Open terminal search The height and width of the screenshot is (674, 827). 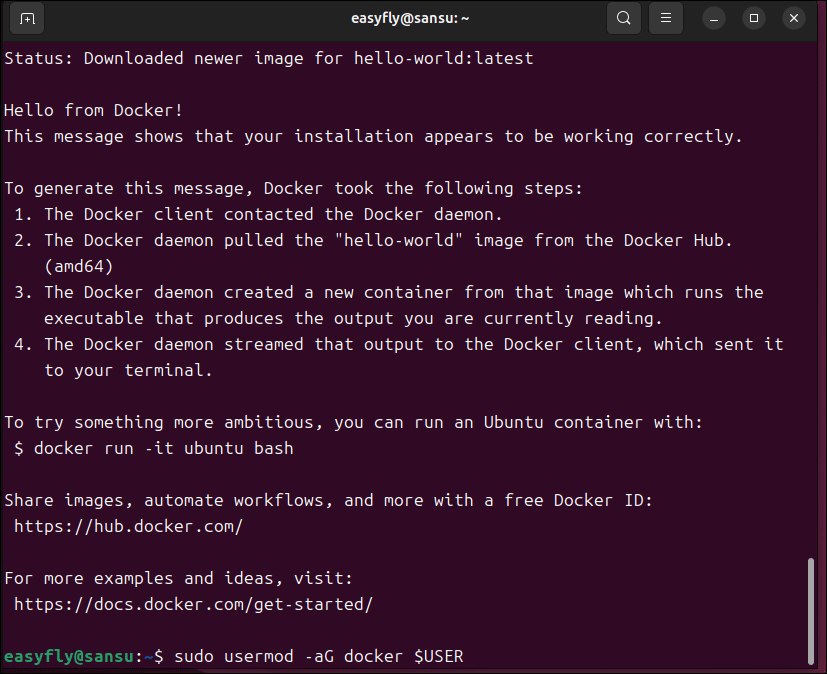pos(623,18)
